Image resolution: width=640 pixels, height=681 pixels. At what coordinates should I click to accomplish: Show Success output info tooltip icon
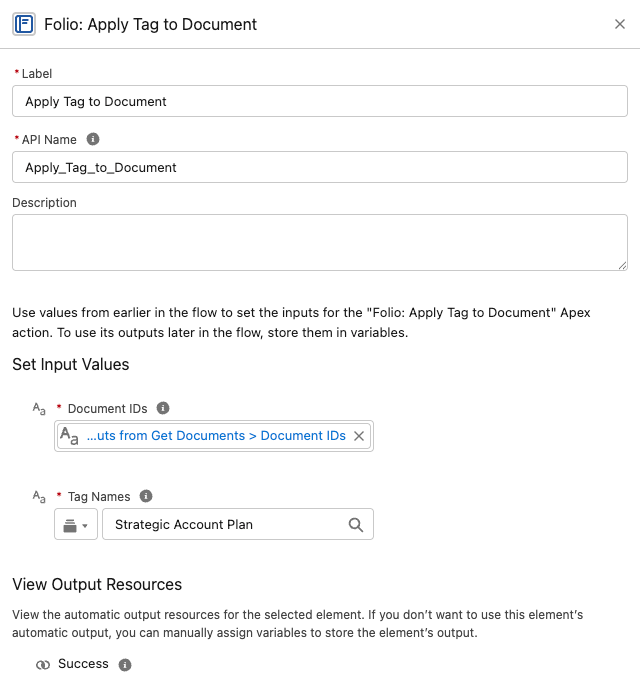click(125, 664)
